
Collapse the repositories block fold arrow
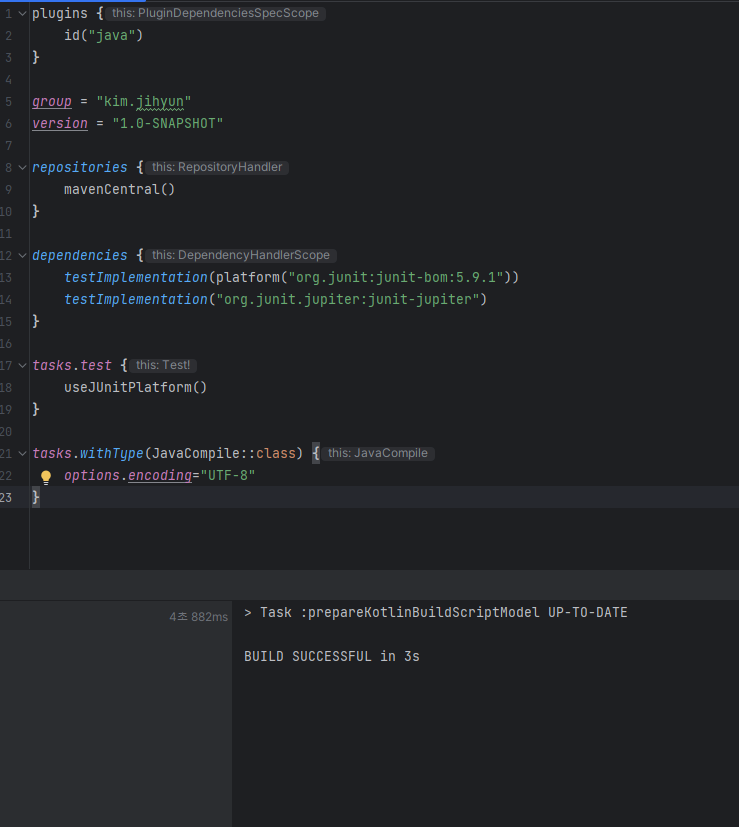point(22,168)
